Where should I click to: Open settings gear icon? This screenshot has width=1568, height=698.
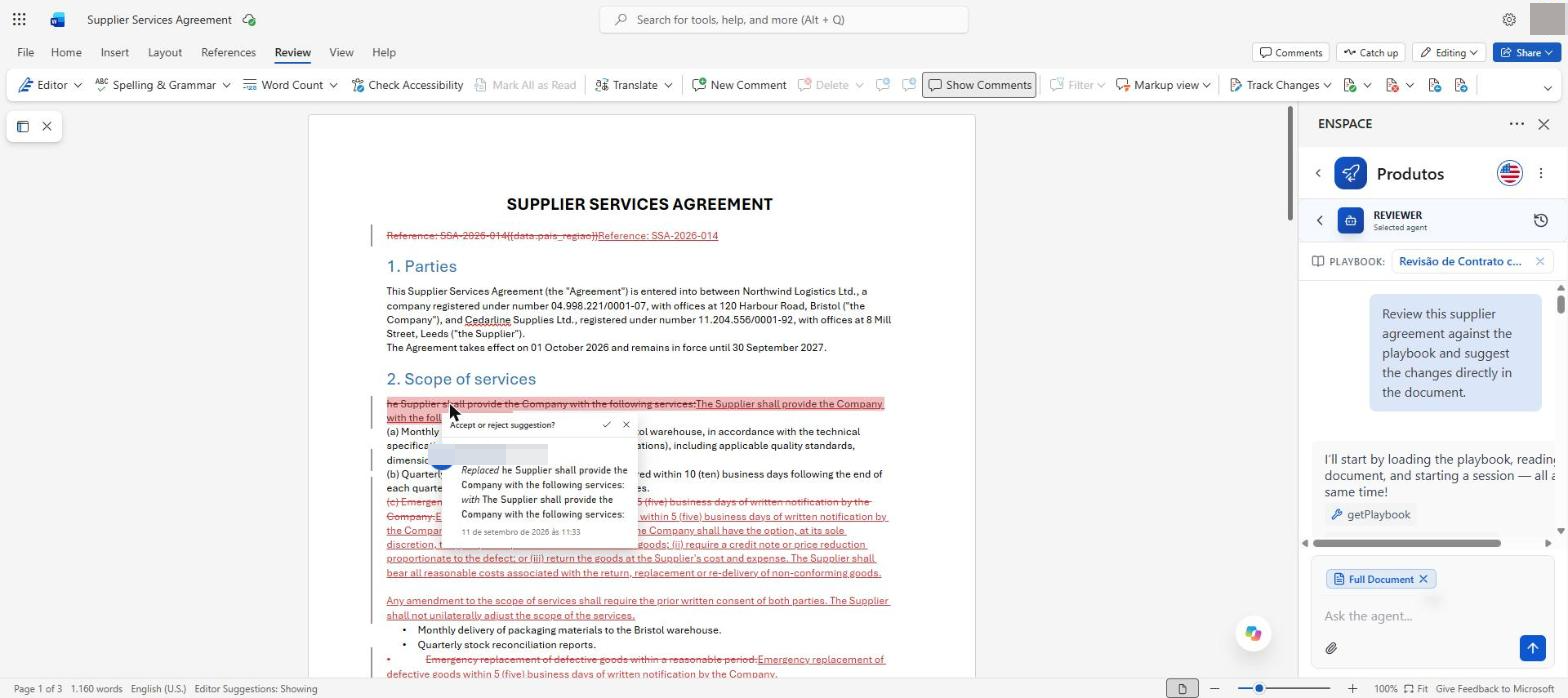(1509, 19)
